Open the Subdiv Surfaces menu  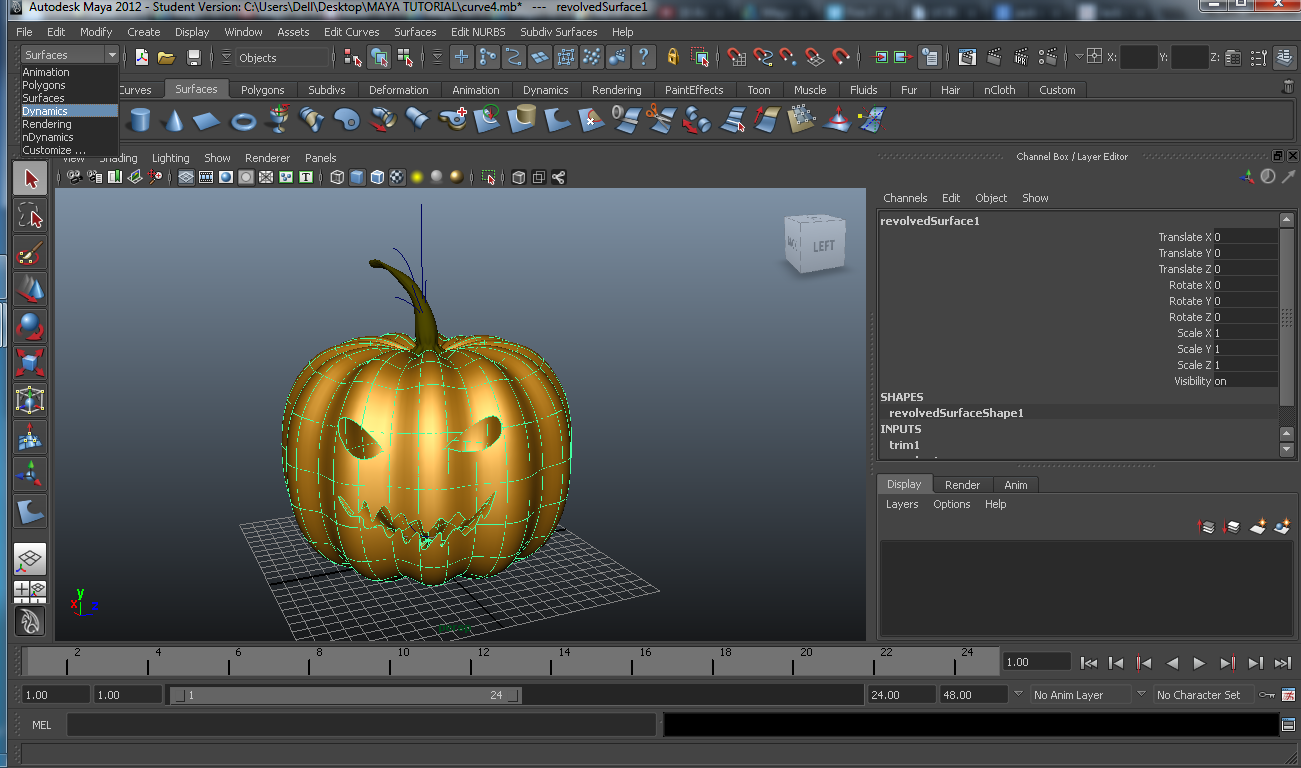(558, 32)
